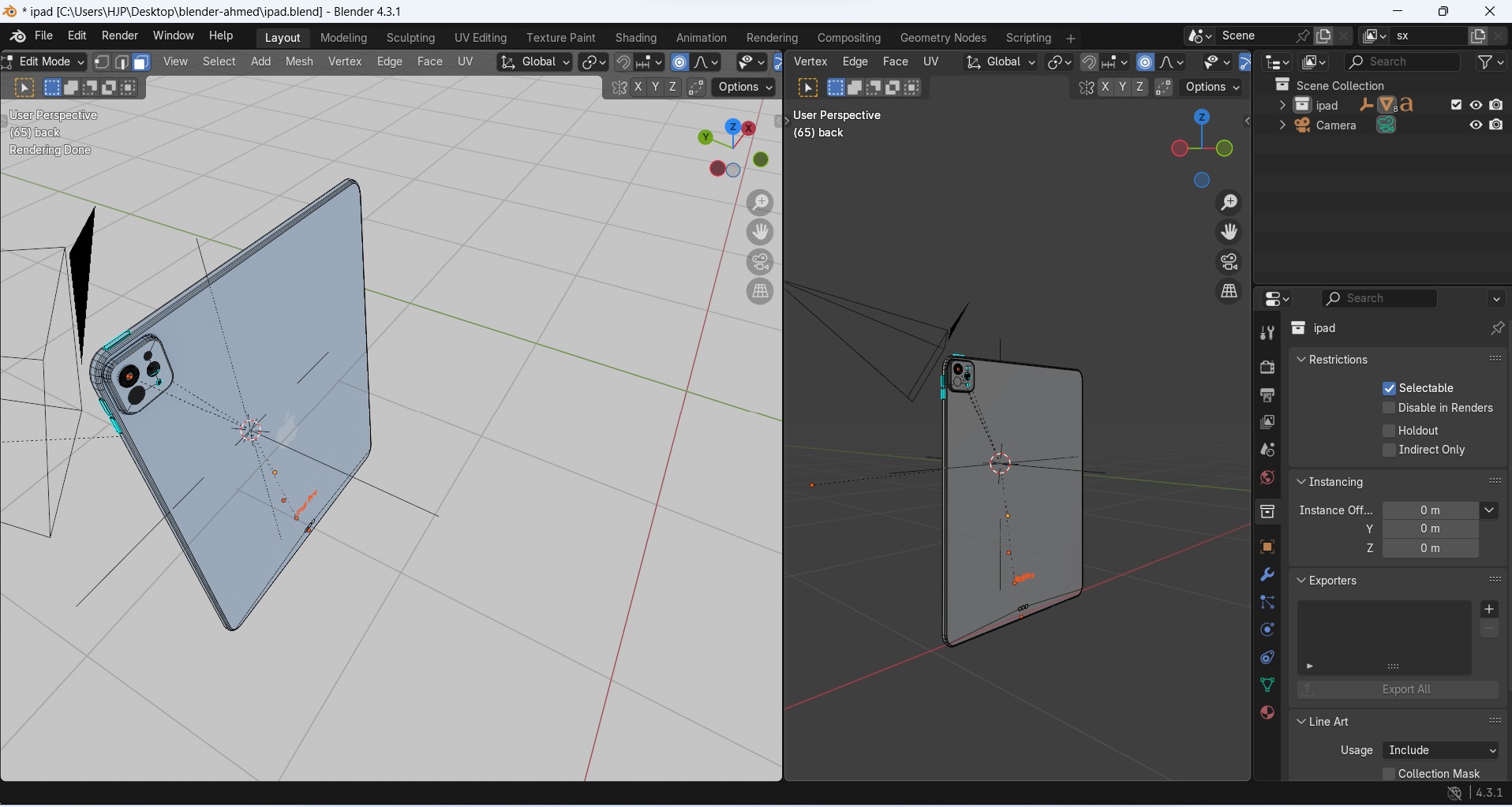Switch to the Geometry Nodes workspace tab

(944, 38)
